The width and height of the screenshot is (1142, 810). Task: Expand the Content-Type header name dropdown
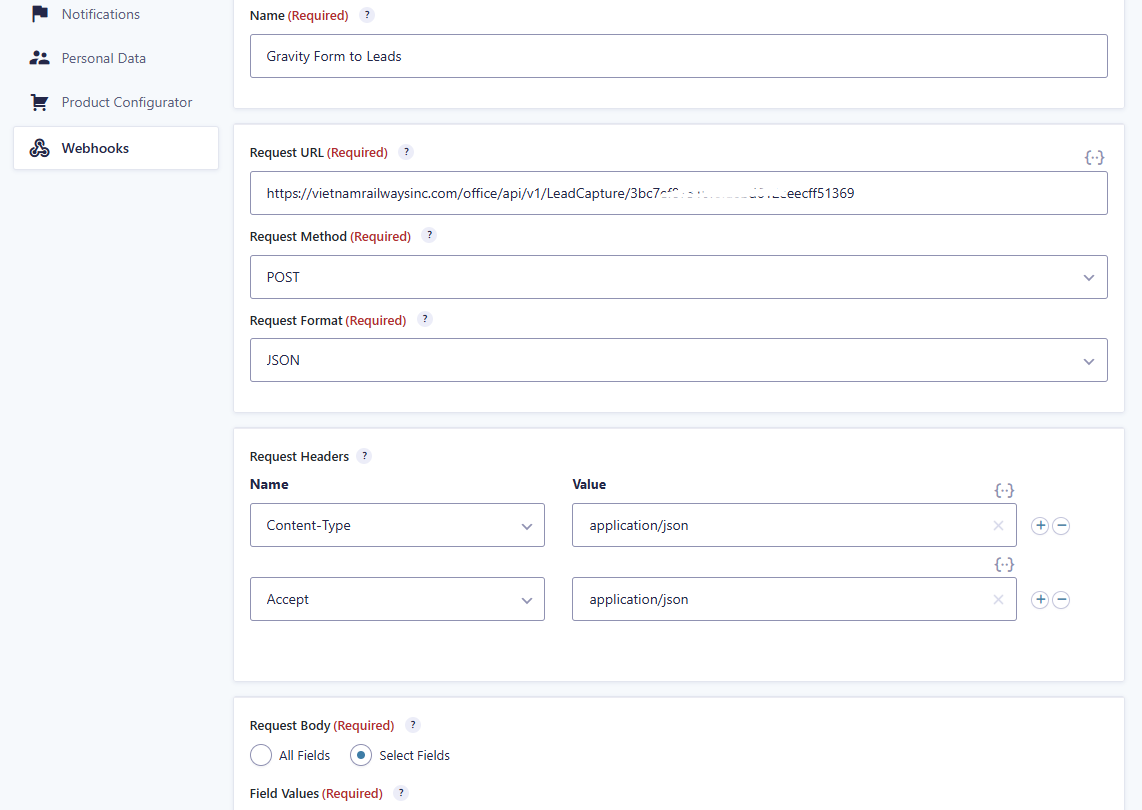[x=397, y=526]
